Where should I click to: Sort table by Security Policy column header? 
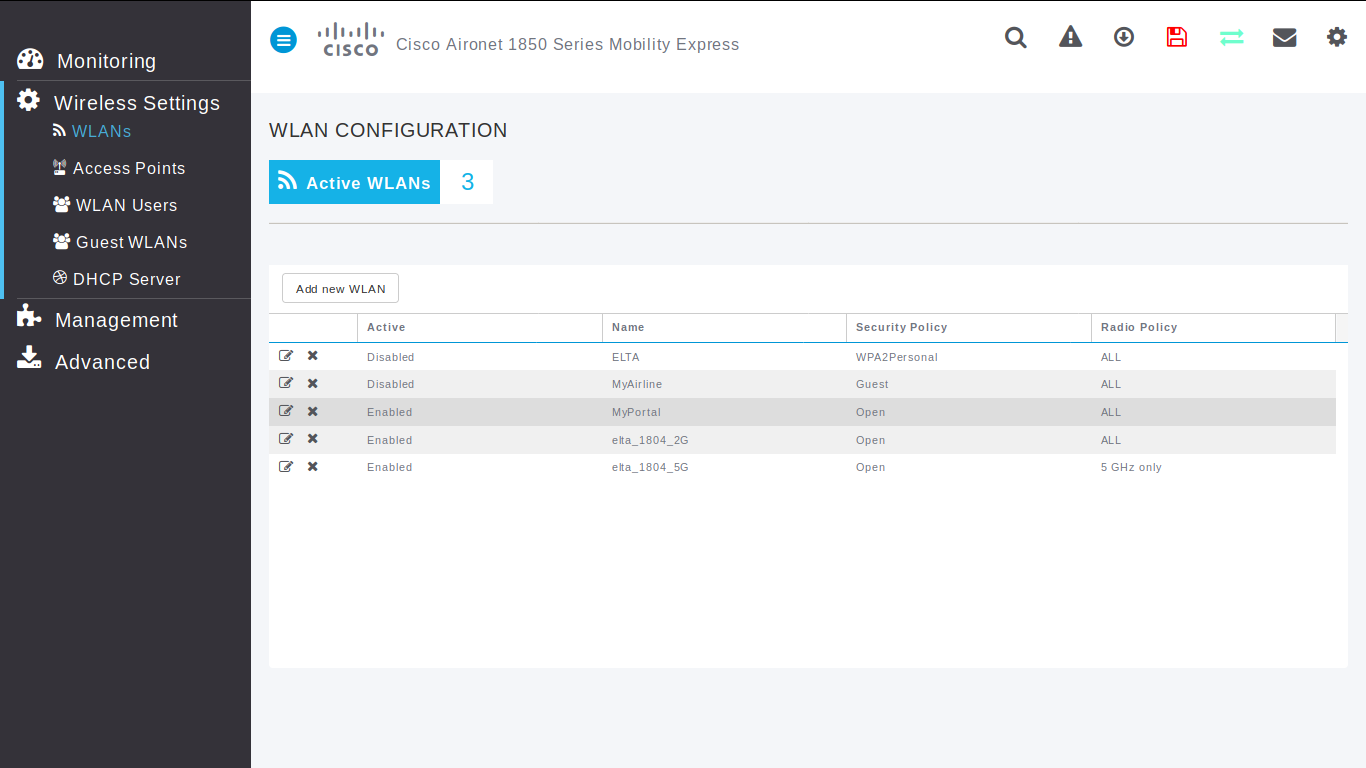pyautogui.click(x=901, y=327)
